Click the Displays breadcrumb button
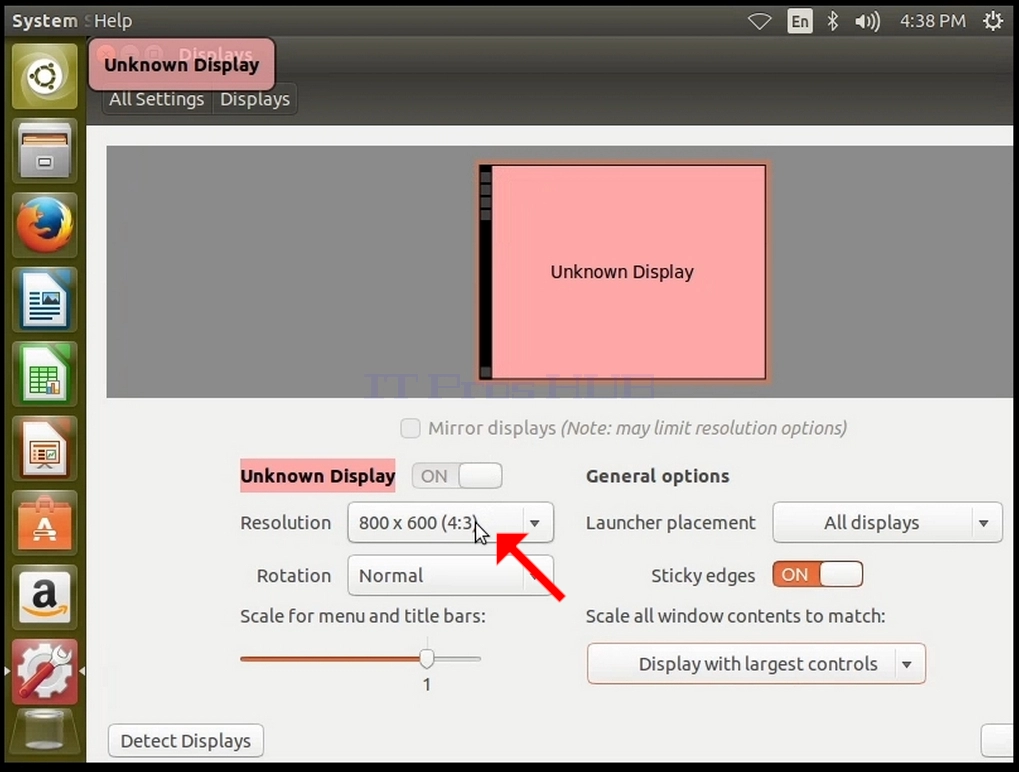Screen dimensions: 1019x772 255,99
